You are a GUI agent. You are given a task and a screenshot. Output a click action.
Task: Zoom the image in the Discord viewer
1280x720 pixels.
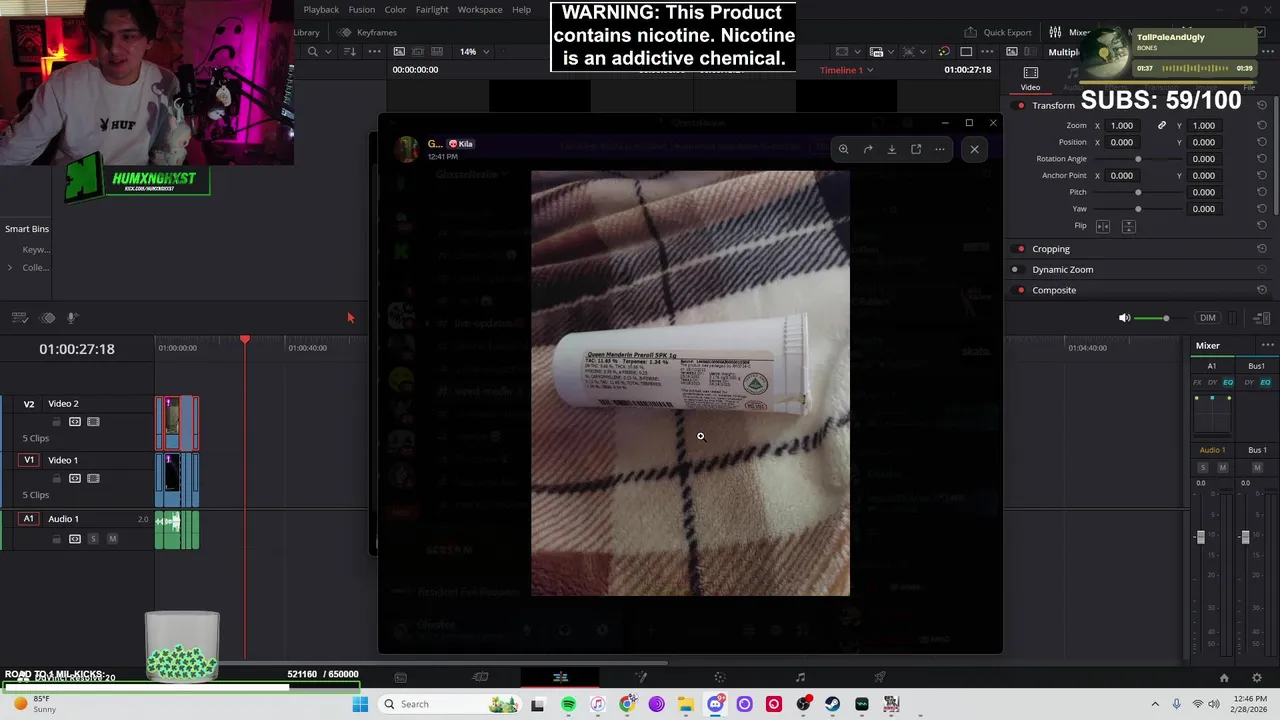[844, 149]
